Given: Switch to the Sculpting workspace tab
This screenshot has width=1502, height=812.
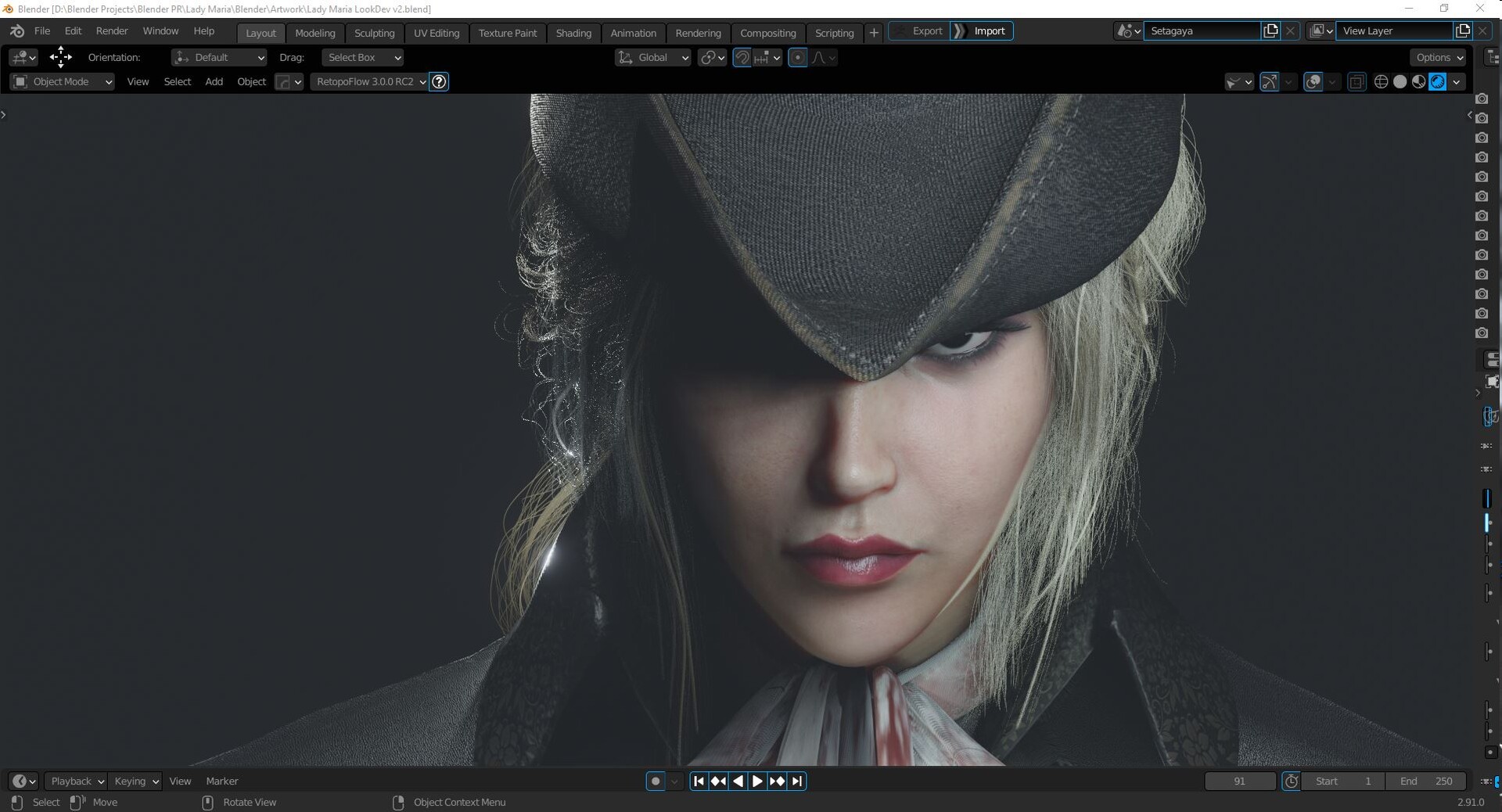Looking at the screenshot, I should (374, 33).
